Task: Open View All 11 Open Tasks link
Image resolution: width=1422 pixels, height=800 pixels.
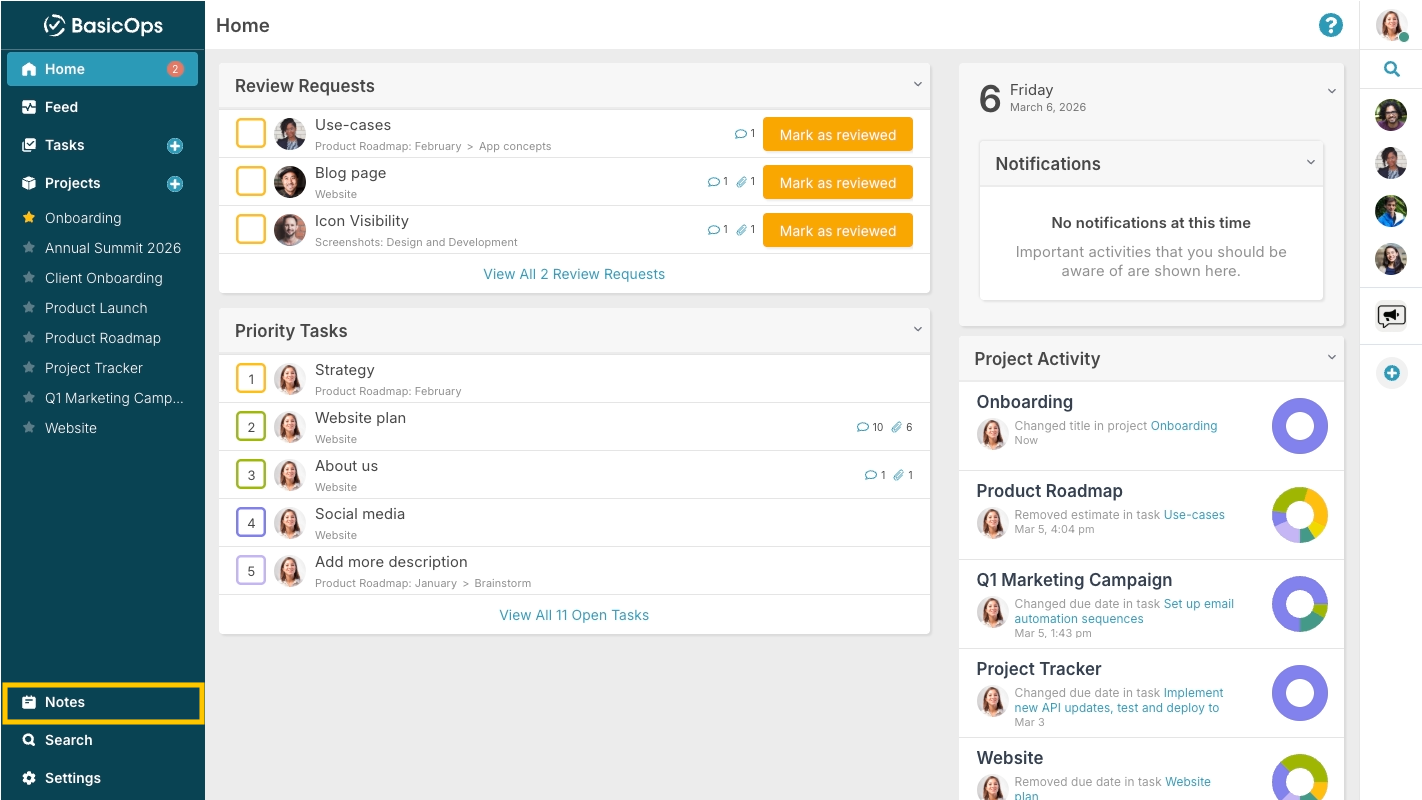Action: pos(574,615)
